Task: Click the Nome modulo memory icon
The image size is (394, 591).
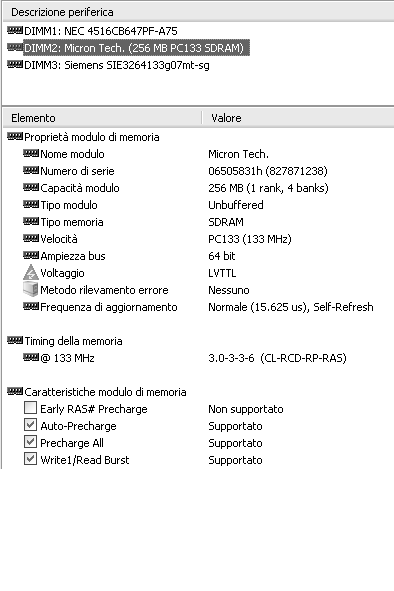Action: (x=31, y=153)
